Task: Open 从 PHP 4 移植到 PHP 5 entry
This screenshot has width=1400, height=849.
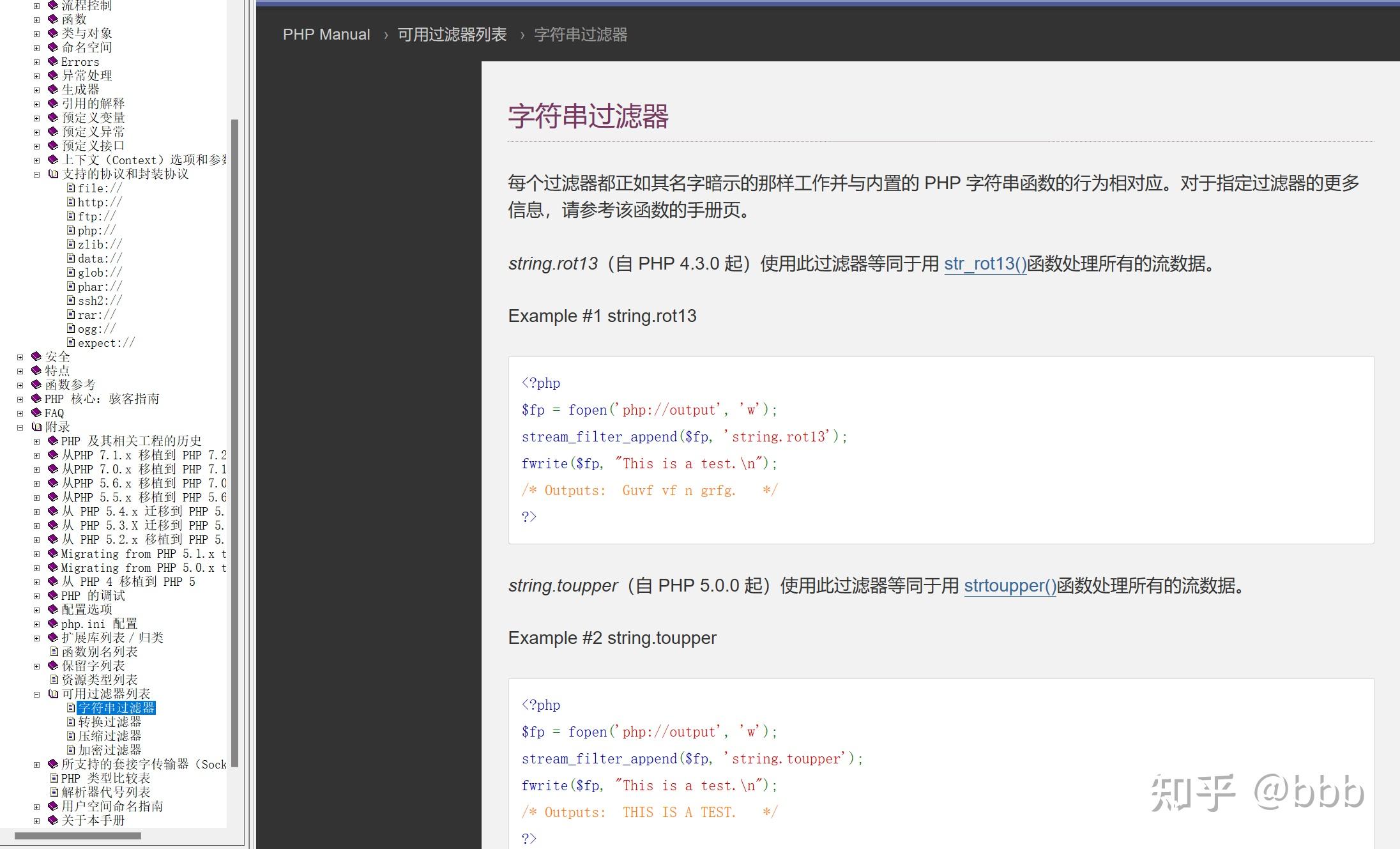Action: (128, 581)
